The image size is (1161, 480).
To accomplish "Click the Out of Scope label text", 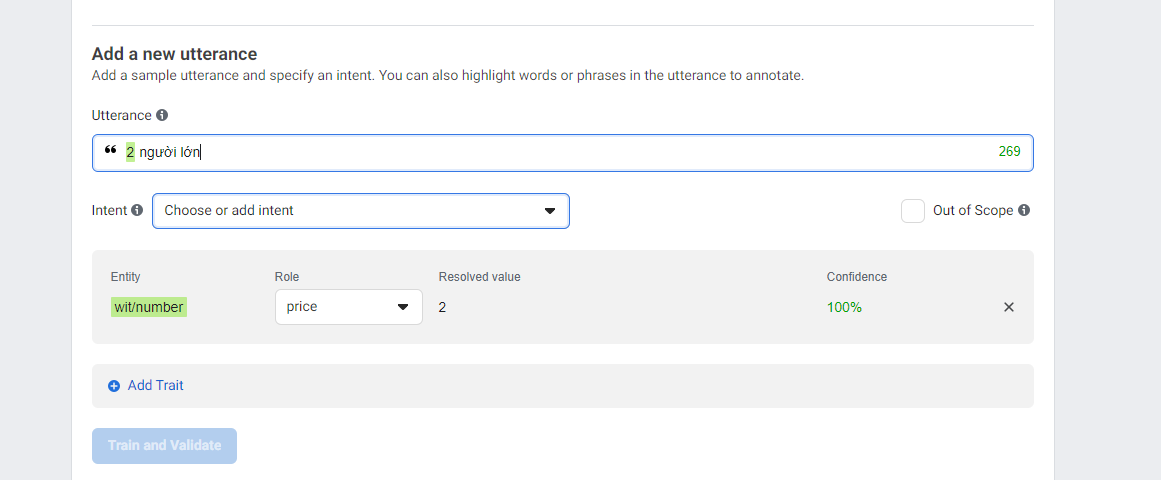I will (972, 211).
